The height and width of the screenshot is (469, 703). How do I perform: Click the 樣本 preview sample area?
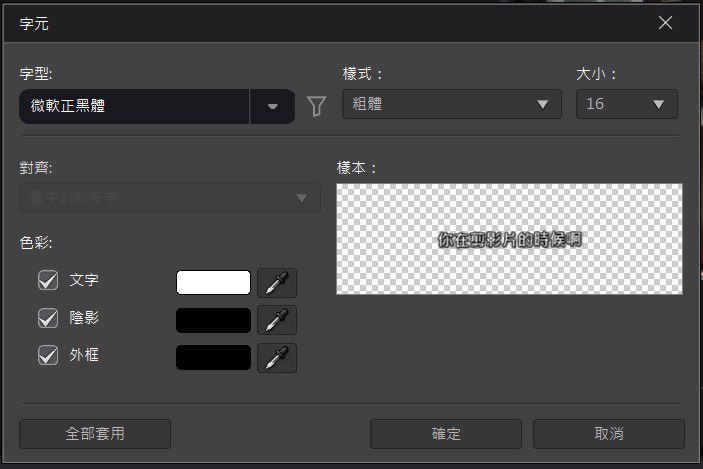tap(509, 239)
